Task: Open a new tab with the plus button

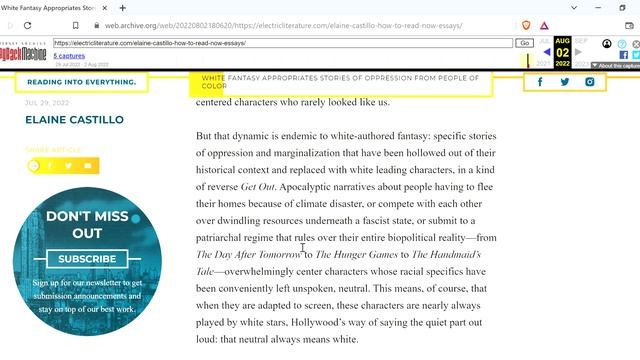Action: 122,8
